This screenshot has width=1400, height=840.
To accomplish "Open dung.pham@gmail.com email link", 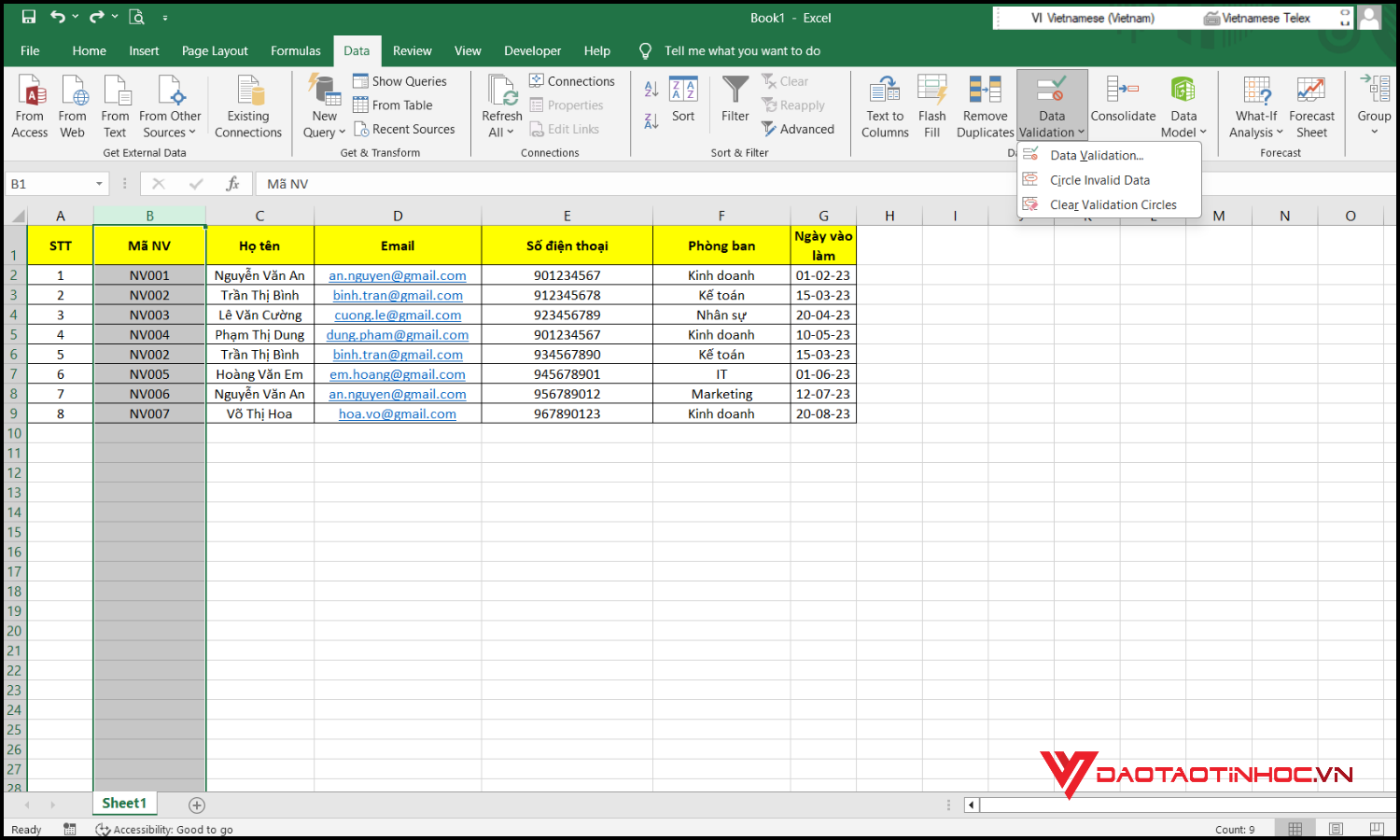I will (398, 335).
